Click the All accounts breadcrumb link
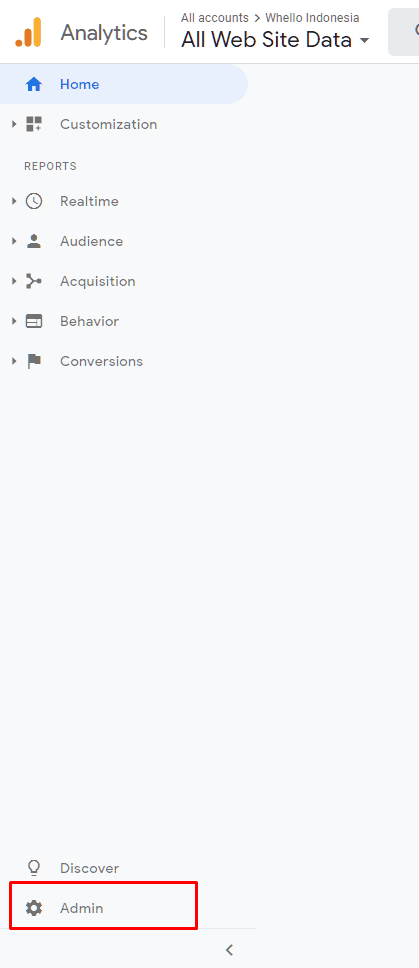 point(214,18)
